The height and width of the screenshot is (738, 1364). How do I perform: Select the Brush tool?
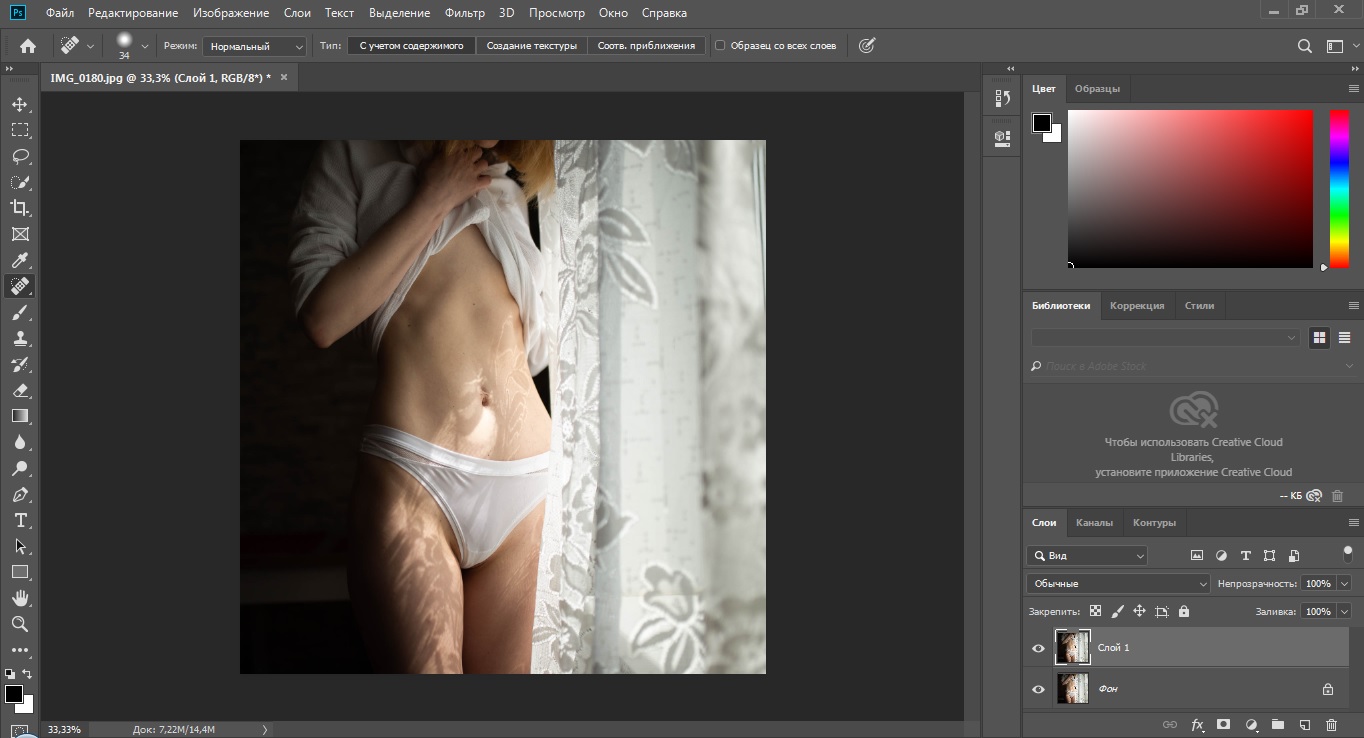coord(20,312)
